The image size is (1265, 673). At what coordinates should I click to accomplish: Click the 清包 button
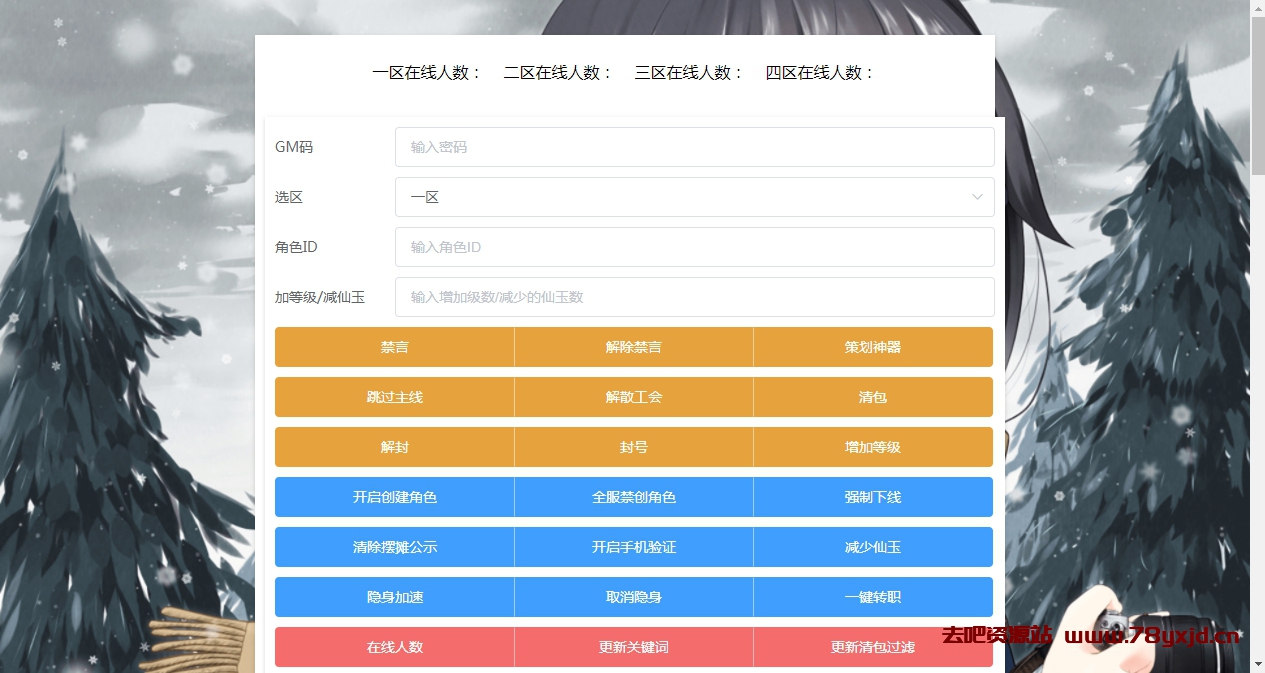(x=873, y=397)
